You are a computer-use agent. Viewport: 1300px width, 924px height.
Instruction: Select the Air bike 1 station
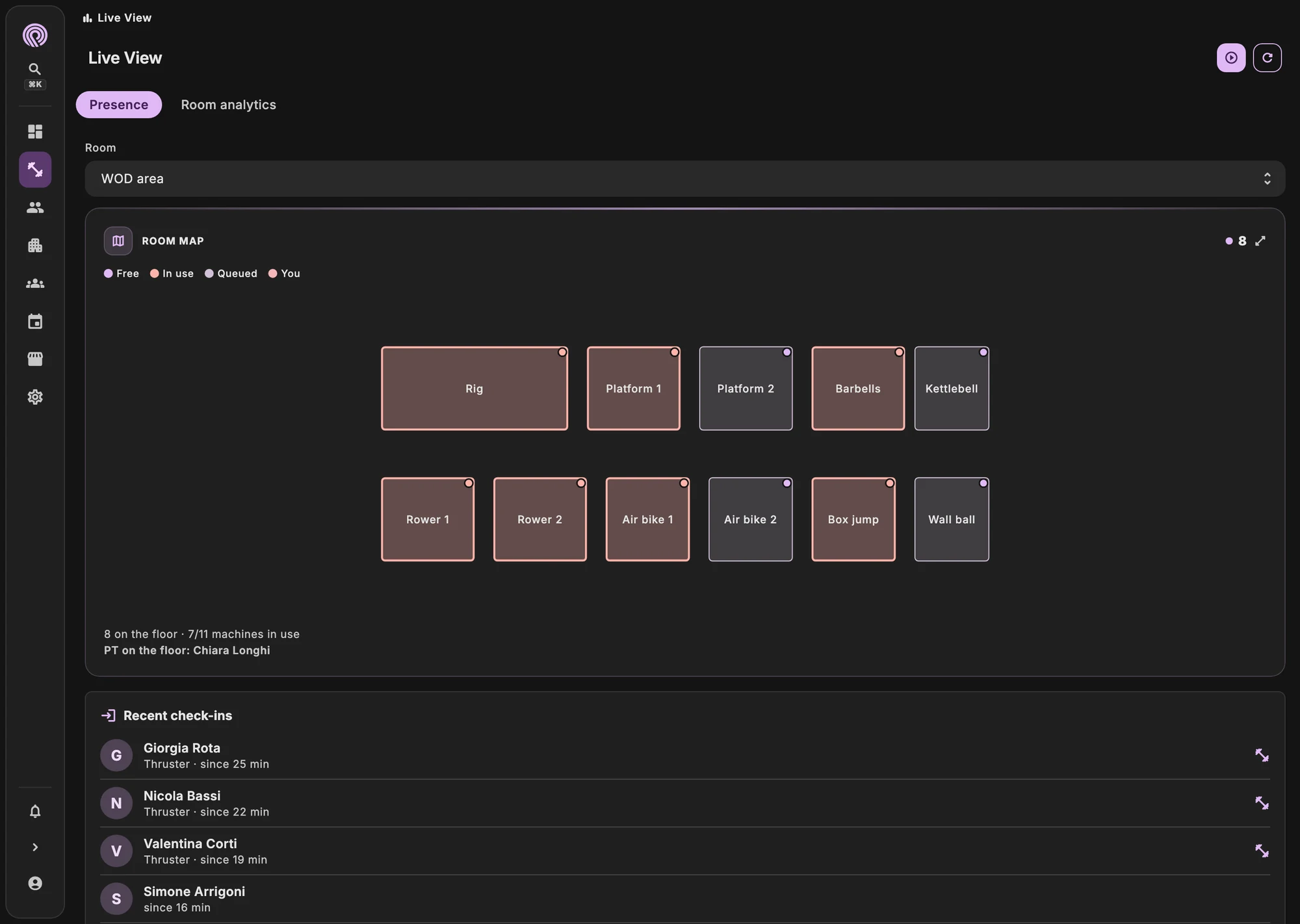click(x=647, y=519)
